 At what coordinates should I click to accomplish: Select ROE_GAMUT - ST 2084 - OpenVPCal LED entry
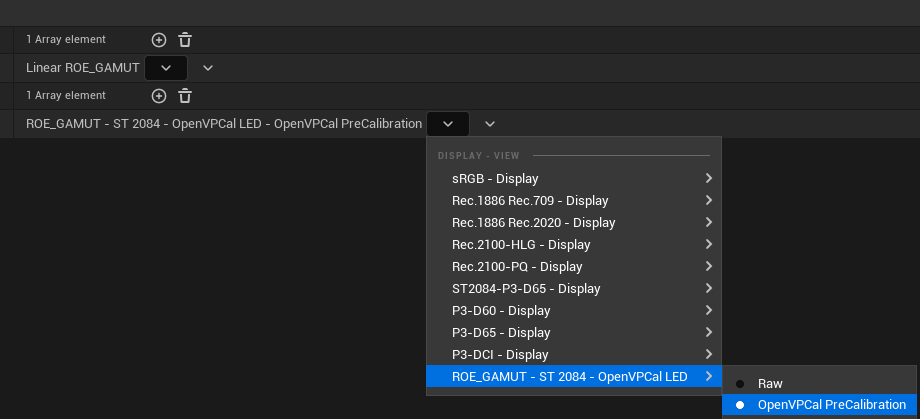[x=574, y=377]
